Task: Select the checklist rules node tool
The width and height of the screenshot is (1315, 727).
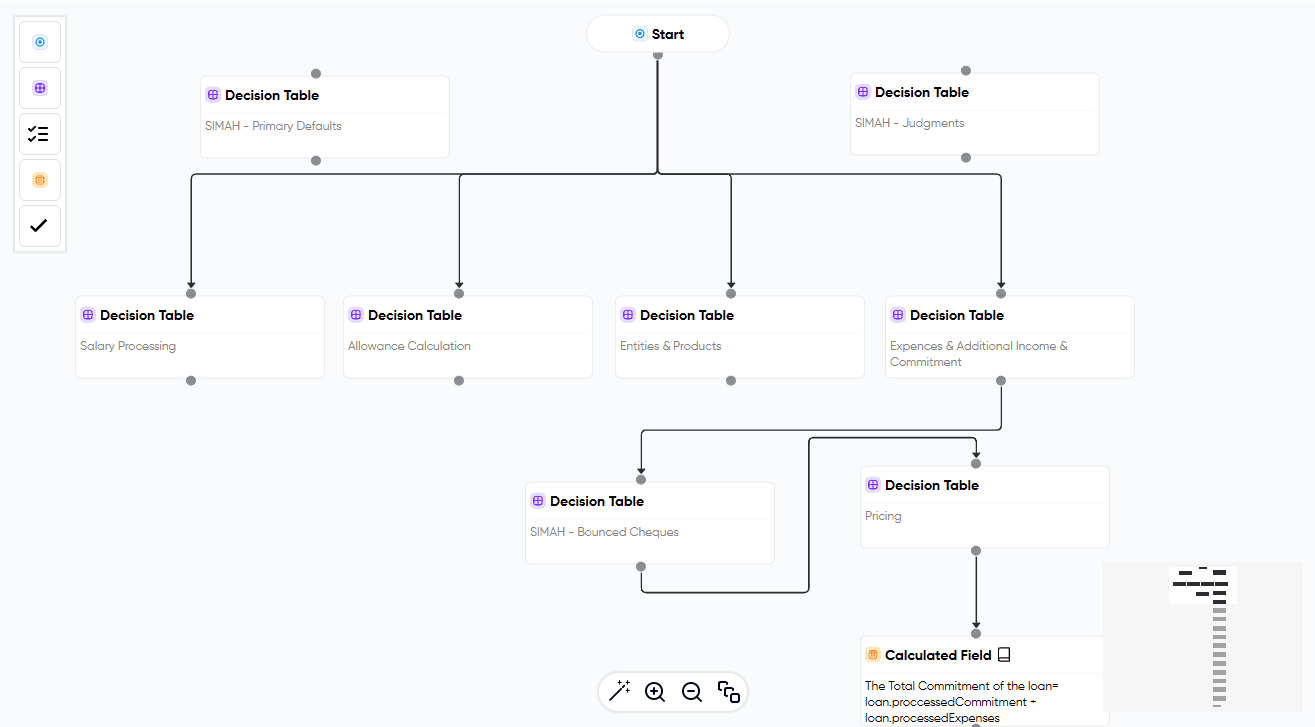Action: [39, 133]
